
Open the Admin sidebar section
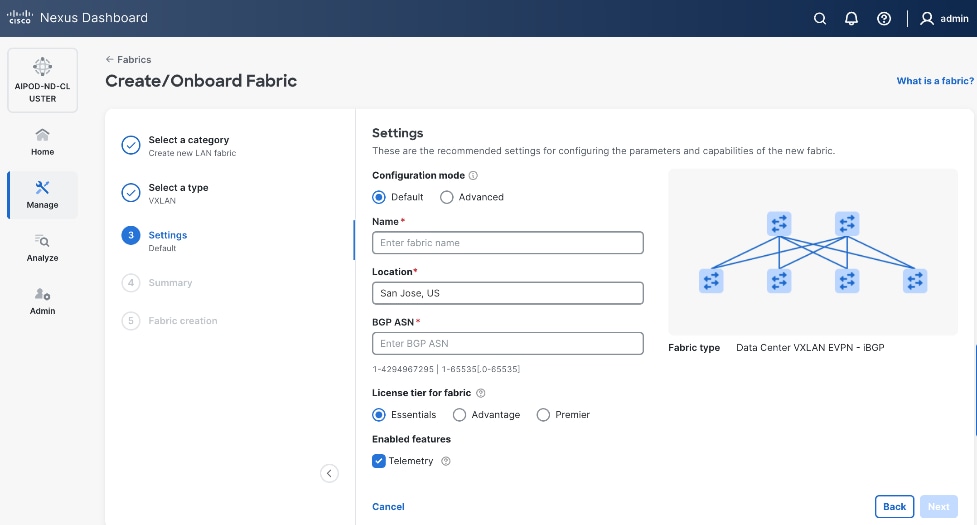(42, 300)
